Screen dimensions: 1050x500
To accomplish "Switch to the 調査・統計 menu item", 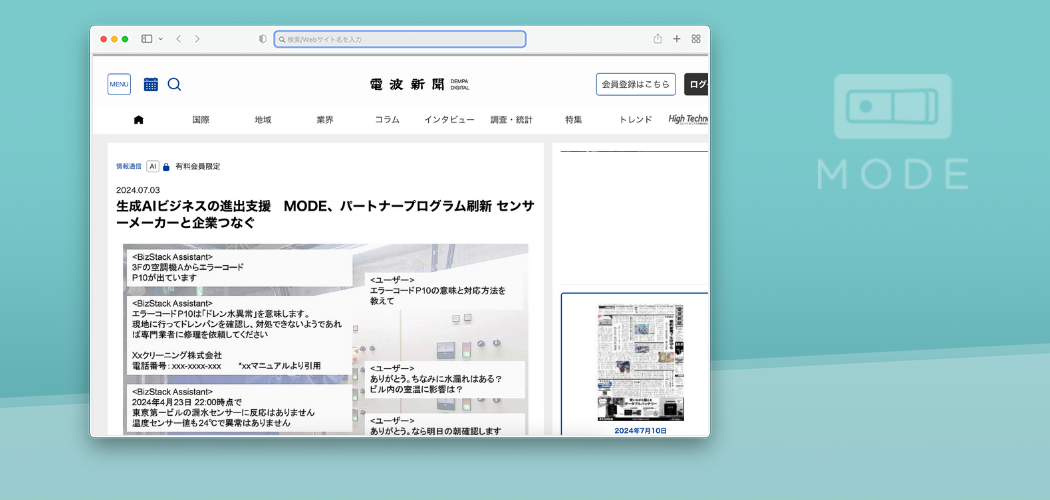I will (x=511, y=120).
